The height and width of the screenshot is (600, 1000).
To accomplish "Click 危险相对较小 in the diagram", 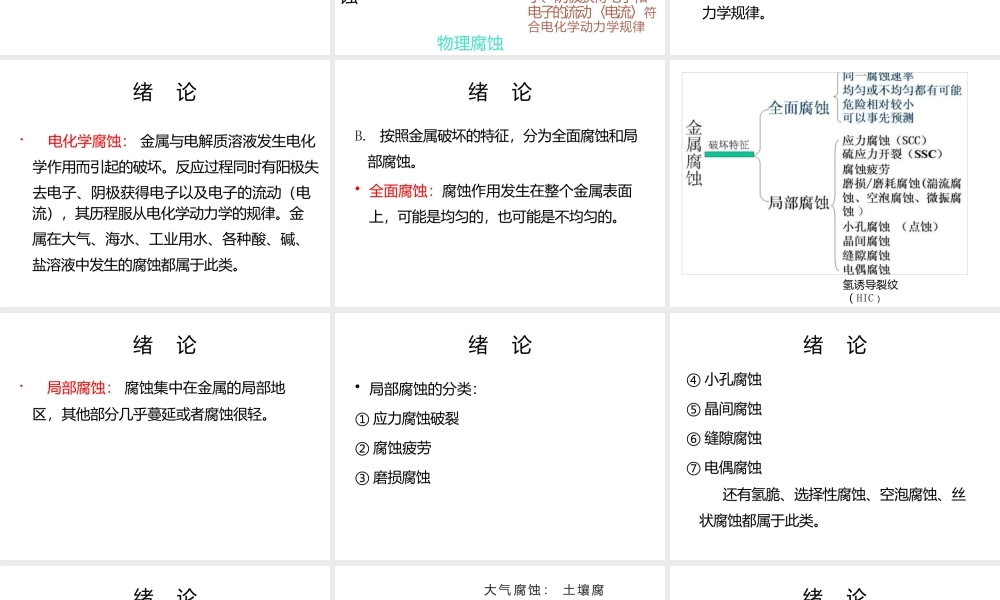I will [x=878, y=104].
